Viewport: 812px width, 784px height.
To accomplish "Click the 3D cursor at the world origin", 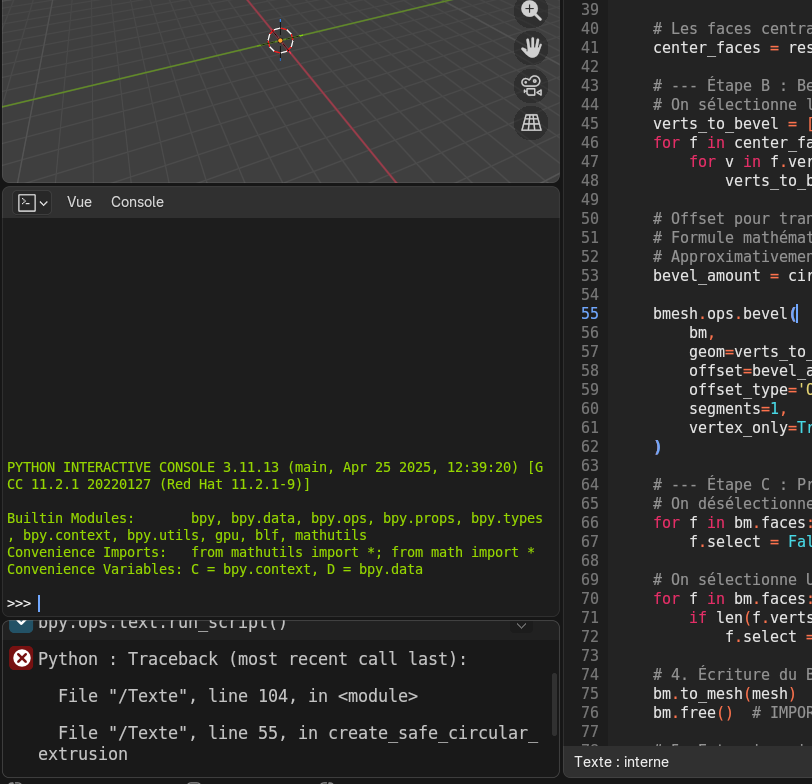I will 280,41.
